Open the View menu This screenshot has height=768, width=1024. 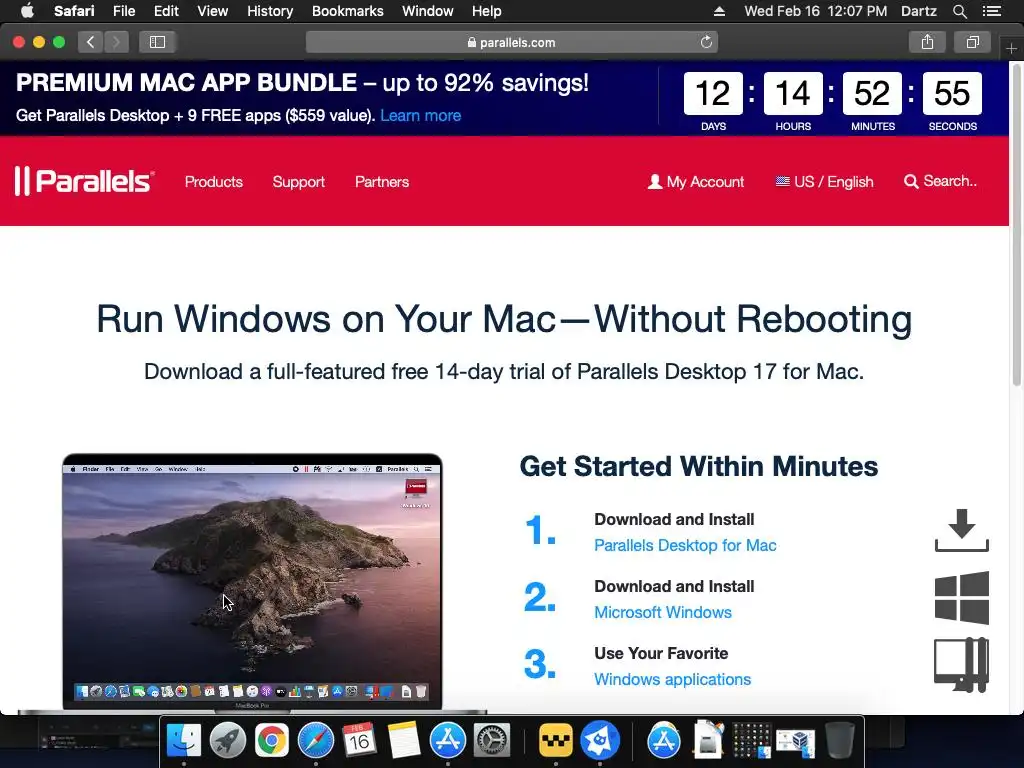[x=212, y=11]
